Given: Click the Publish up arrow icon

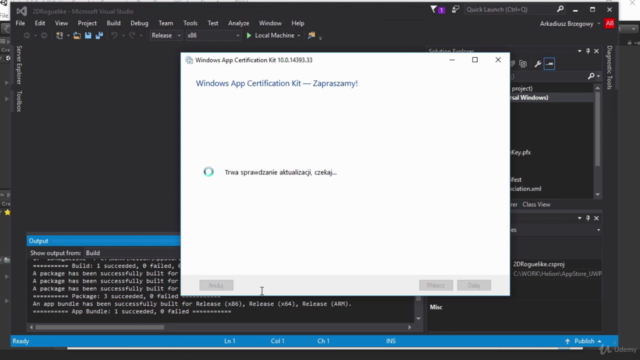Looking at the screenshot, I should point(567,341).
